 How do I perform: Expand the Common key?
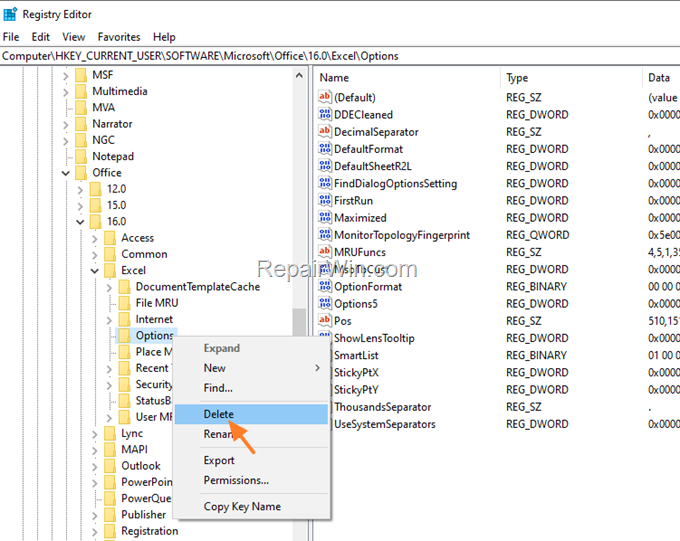click(x=95, y=254)
